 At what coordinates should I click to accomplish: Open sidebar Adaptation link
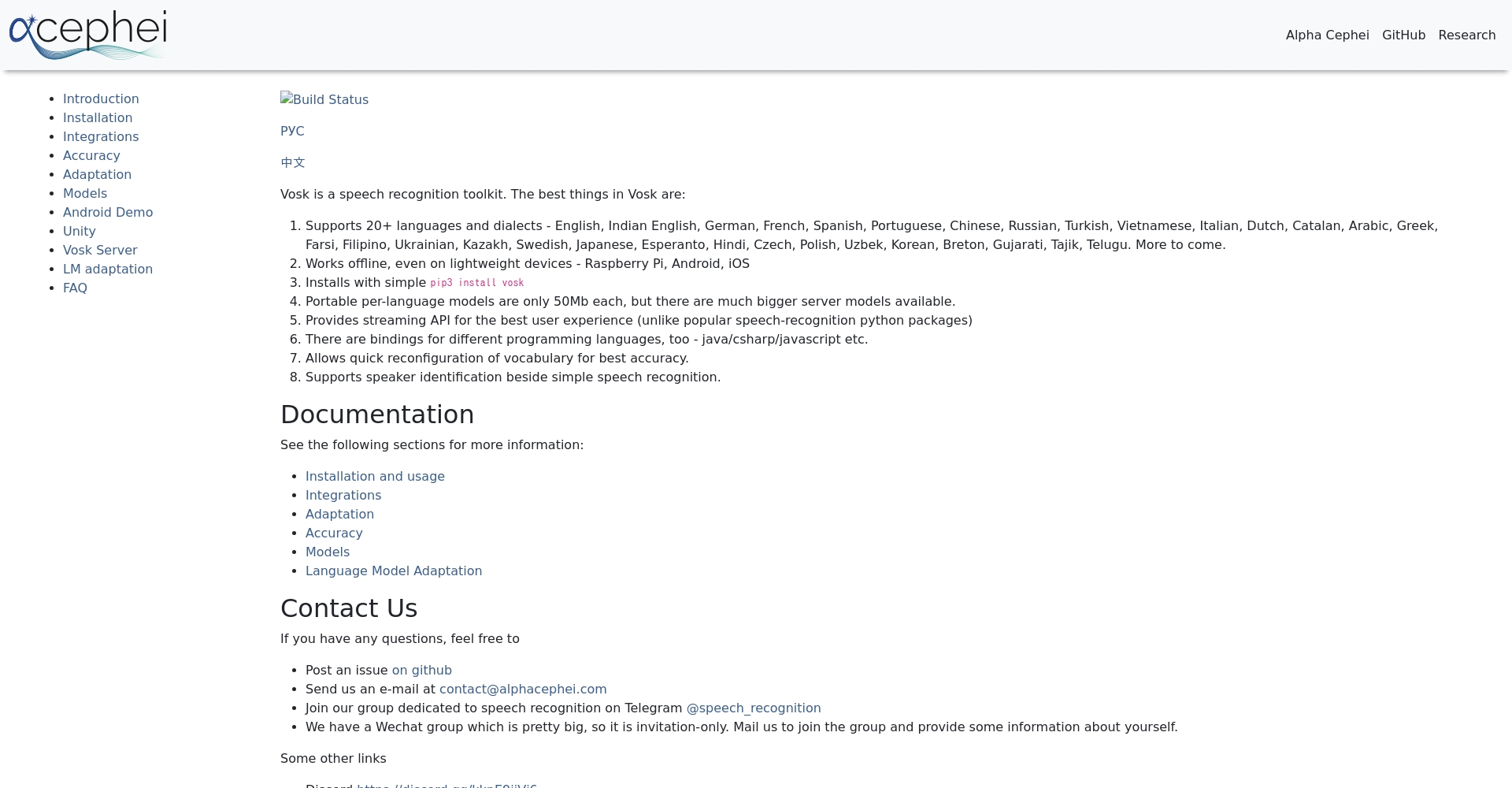[x=97, y=174]
